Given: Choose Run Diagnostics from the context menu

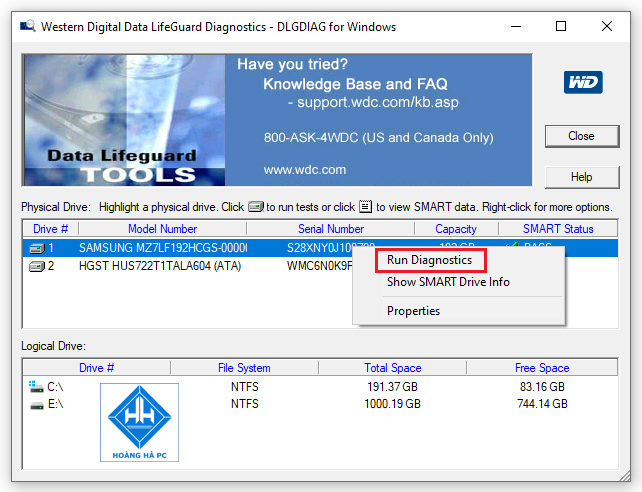Looking at the screenshot, I should [x=430, y=260].
